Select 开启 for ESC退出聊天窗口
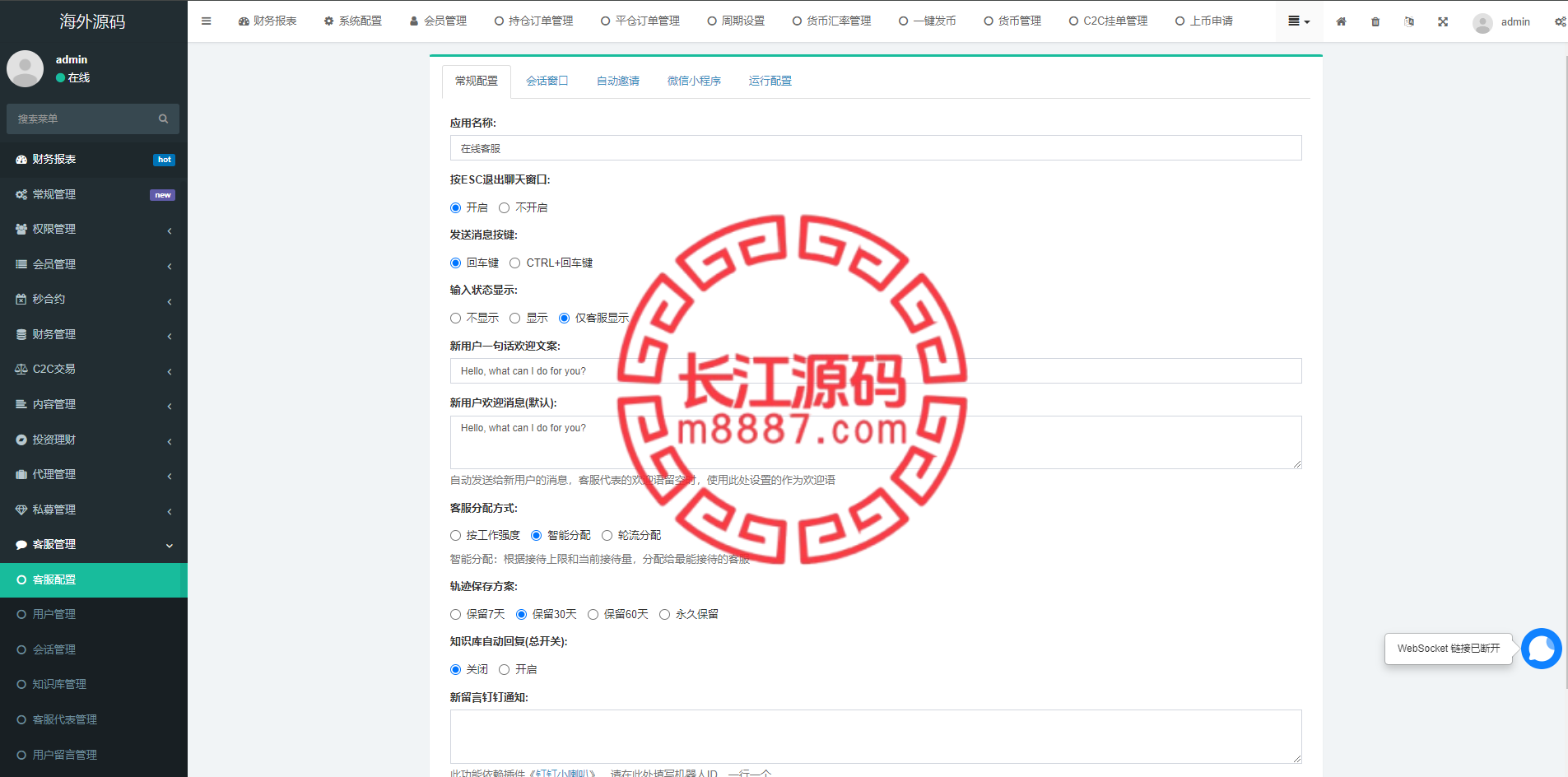 [x=455, y=208]
